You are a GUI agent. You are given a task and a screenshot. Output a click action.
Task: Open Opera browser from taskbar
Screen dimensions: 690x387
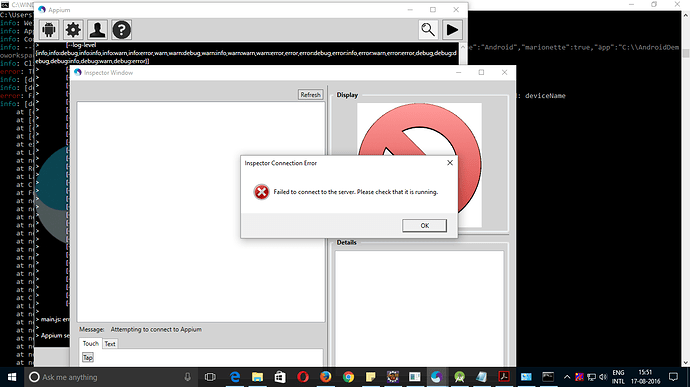pos(303,377)
